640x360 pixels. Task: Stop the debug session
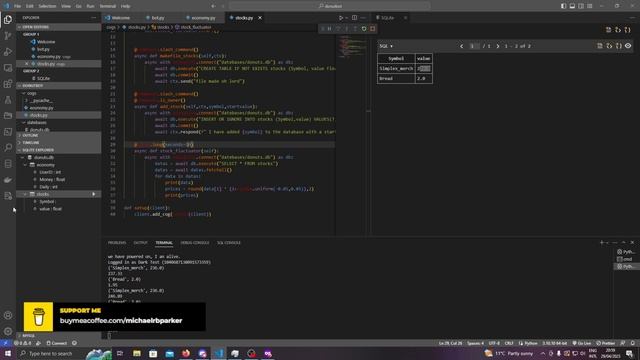372,29
